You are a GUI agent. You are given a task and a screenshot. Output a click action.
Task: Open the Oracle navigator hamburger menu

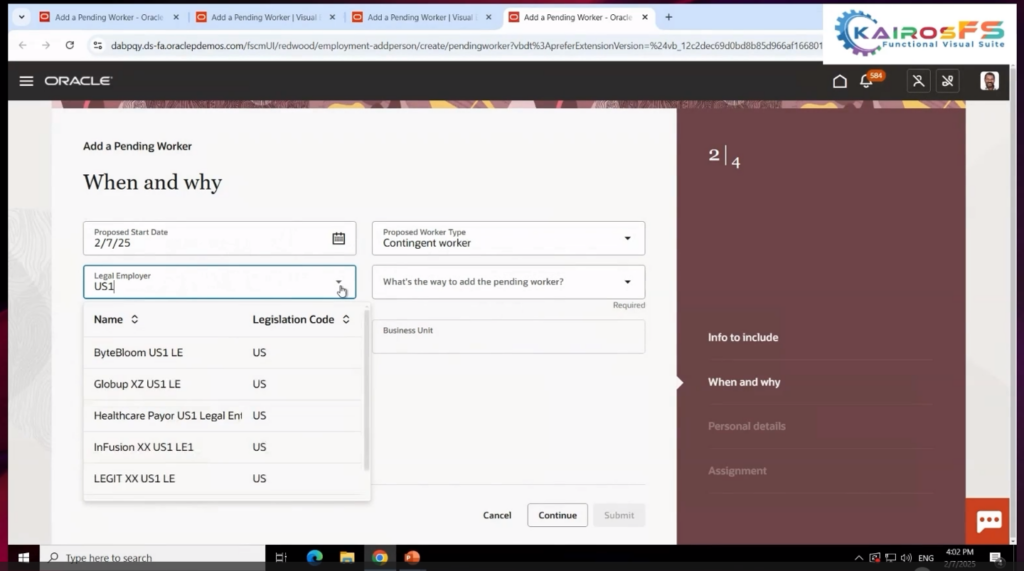click(26, 81)
